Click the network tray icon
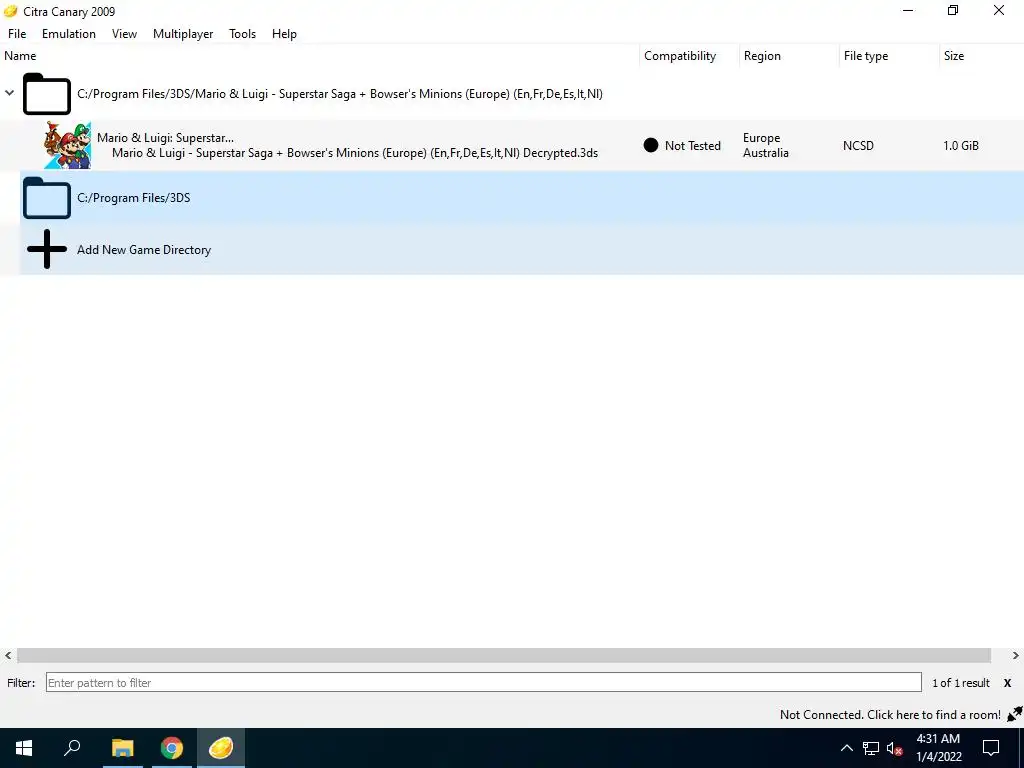The image size is (1024, 768). coord(871,748)
